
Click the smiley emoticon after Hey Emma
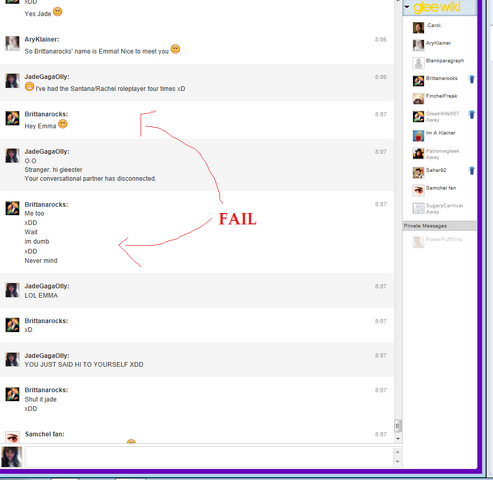click(x=63, y=124)
